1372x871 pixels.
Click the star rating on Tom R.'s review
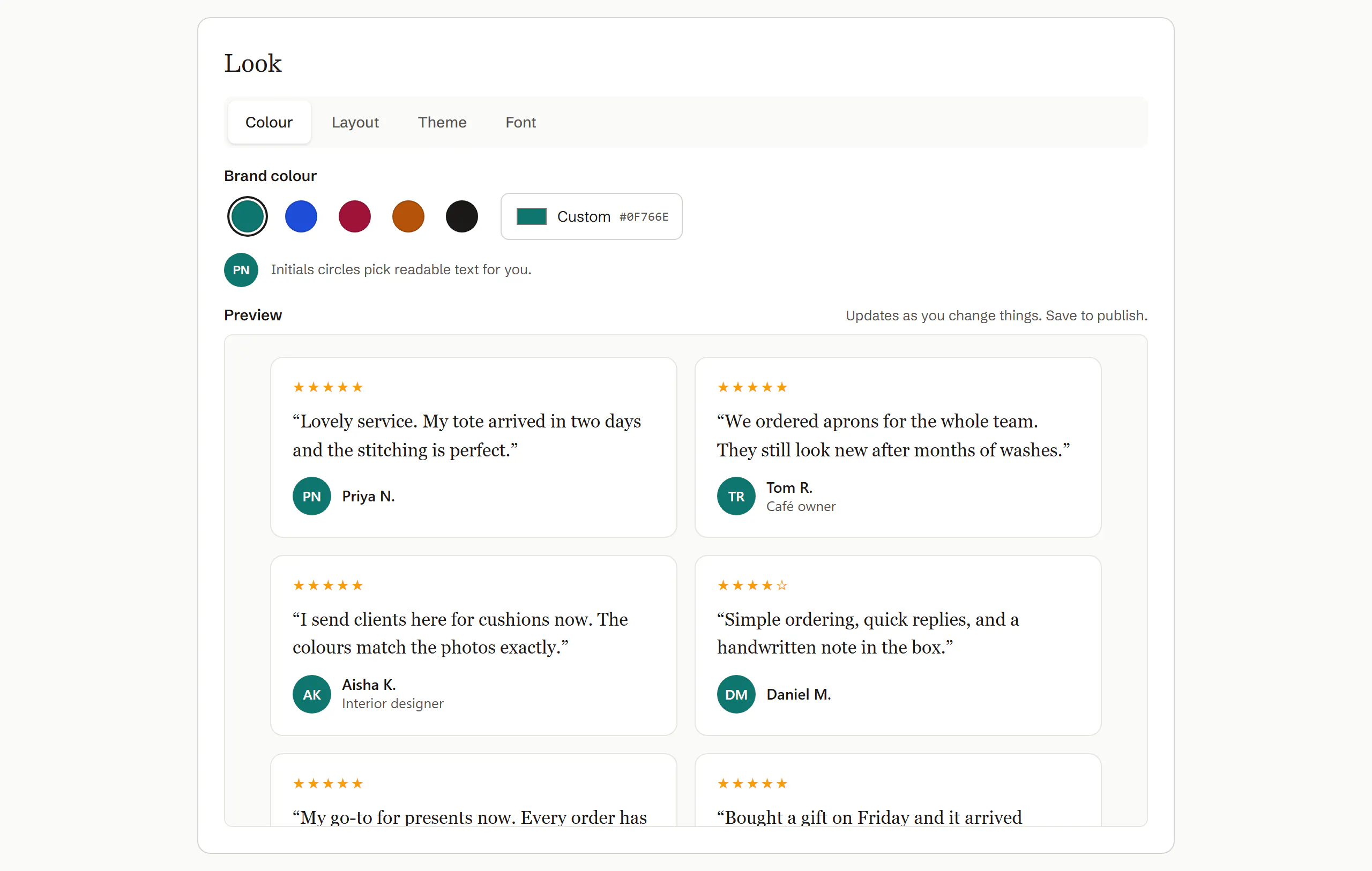point(752,387)
